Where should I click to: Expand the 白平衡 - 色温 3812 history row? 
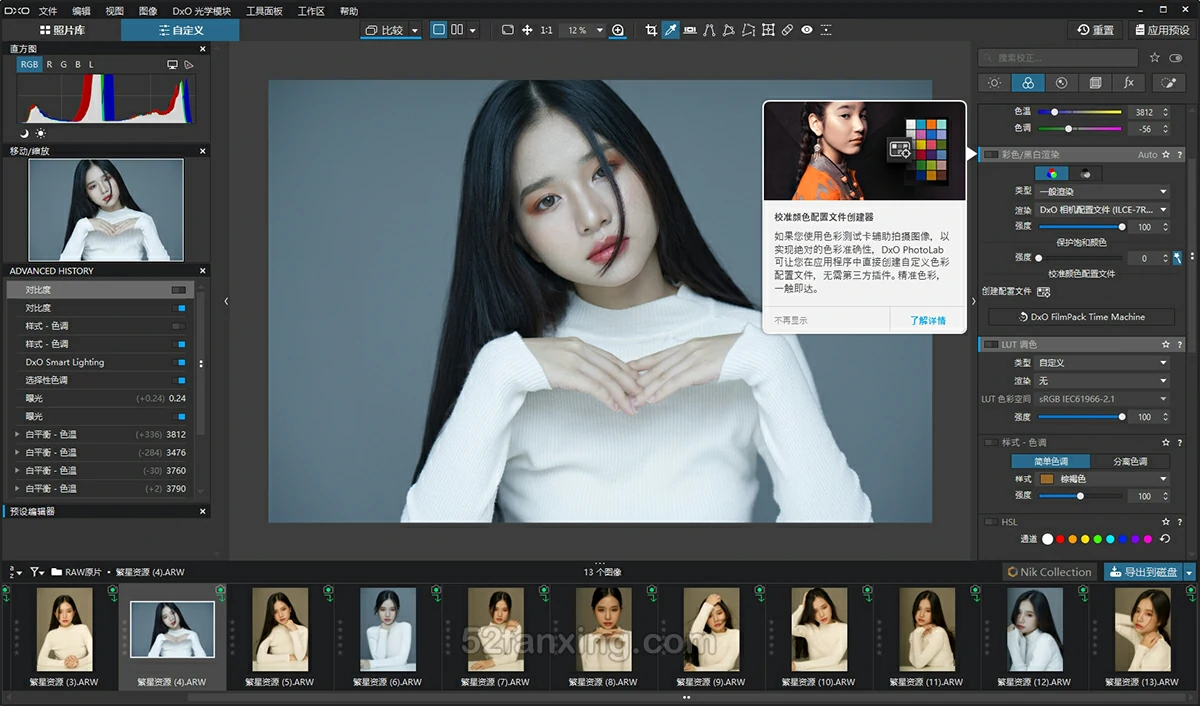17,434
